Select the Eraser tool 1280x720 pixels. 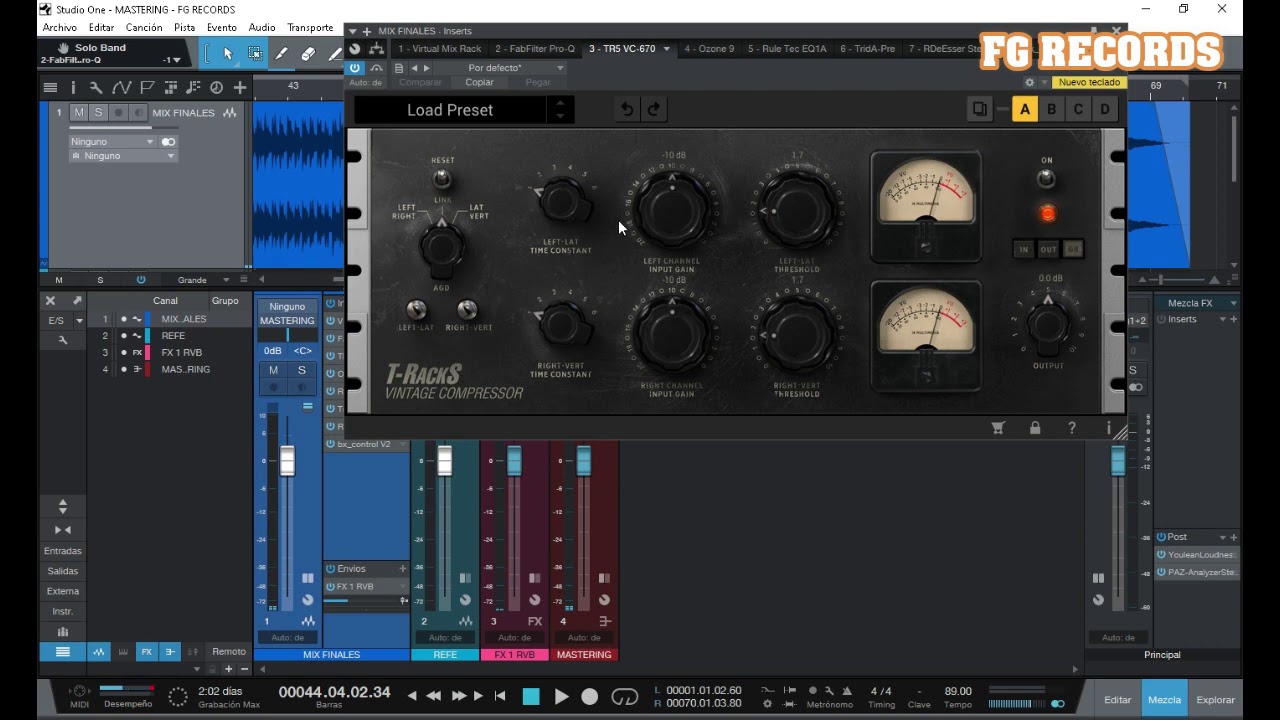point(308,54)
